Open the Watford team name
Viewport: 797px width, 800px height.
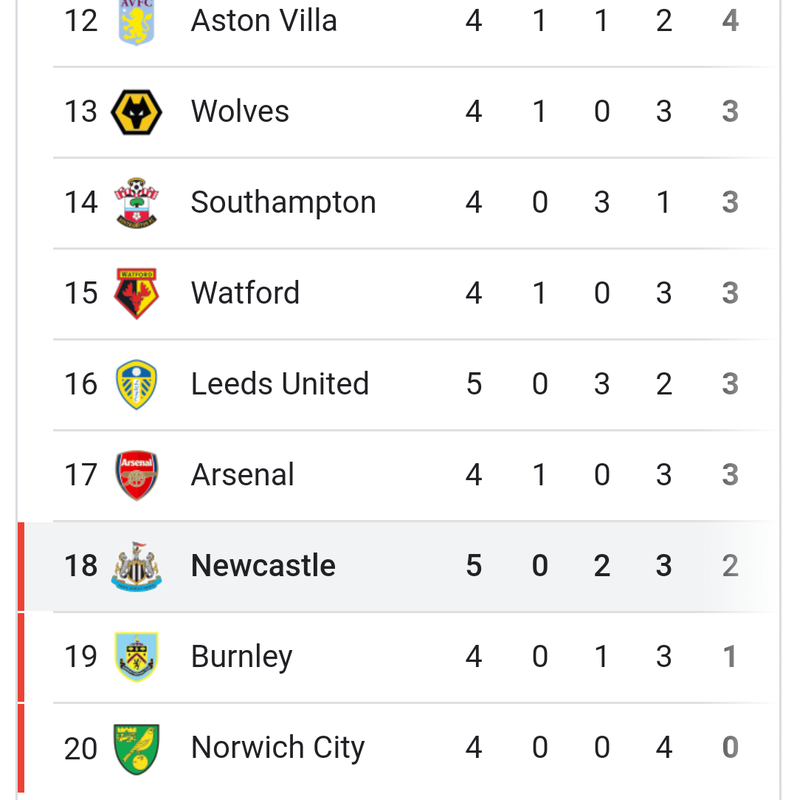tap(245, 293)
